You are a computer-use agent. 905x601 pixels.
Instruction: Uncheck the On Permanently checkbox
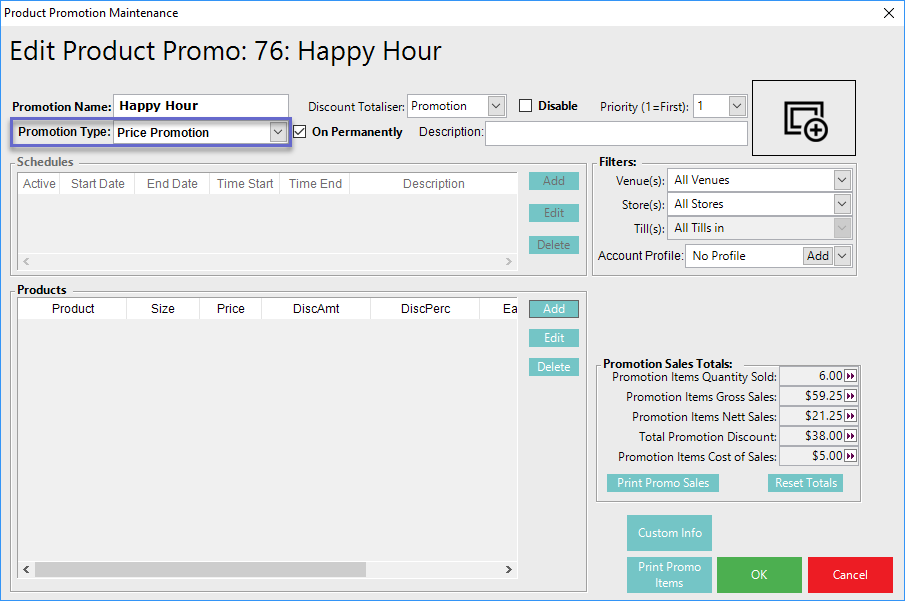300,132
